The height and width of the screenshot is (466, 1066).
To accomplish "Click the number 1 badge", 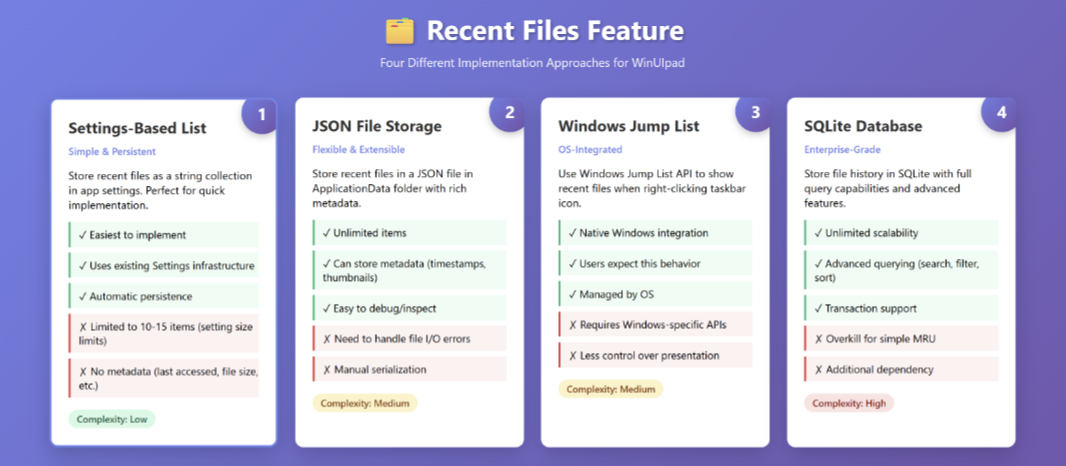I will pyautogui.click(x=262, y=113).
